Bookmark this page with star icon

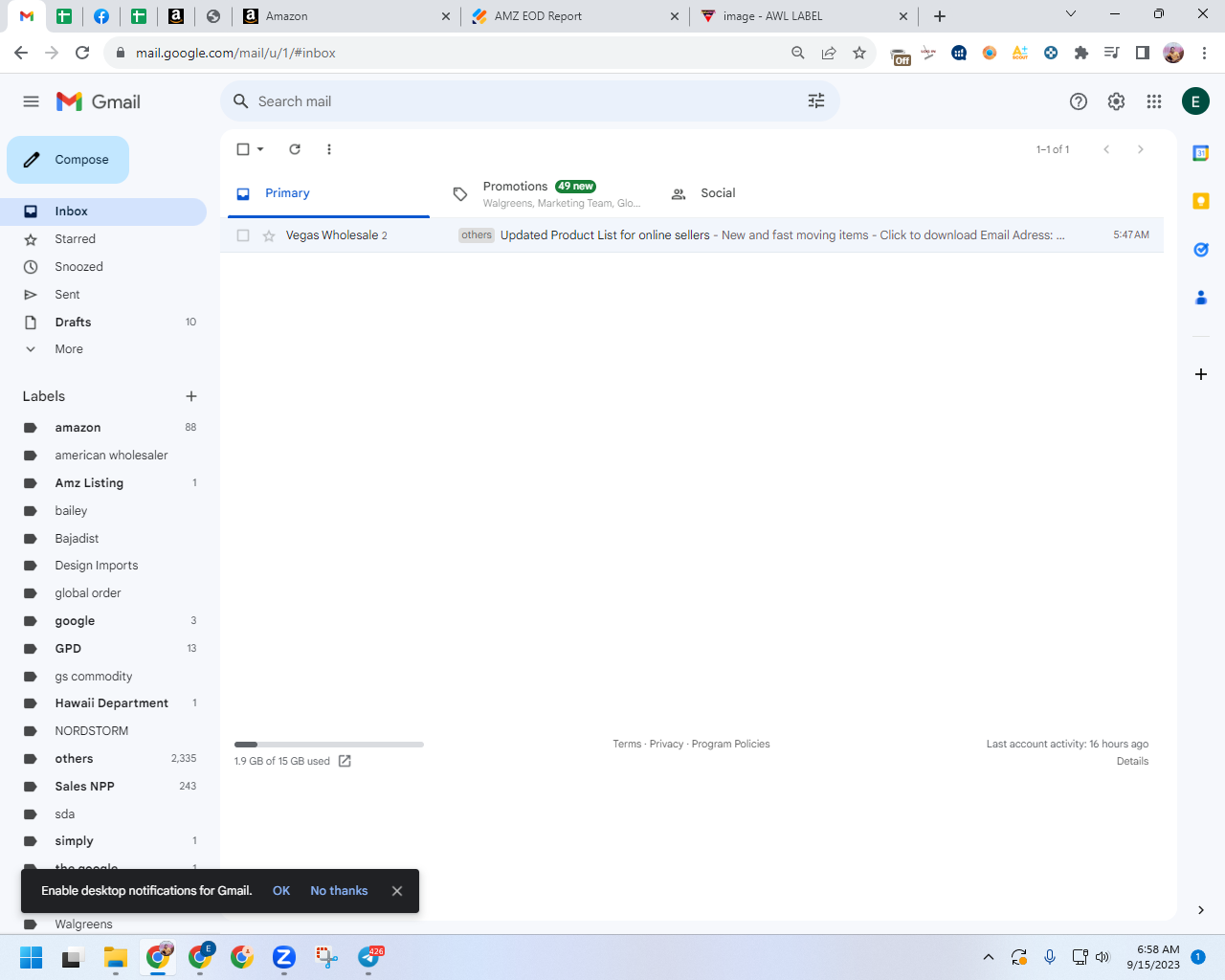(x=859, y=53)
